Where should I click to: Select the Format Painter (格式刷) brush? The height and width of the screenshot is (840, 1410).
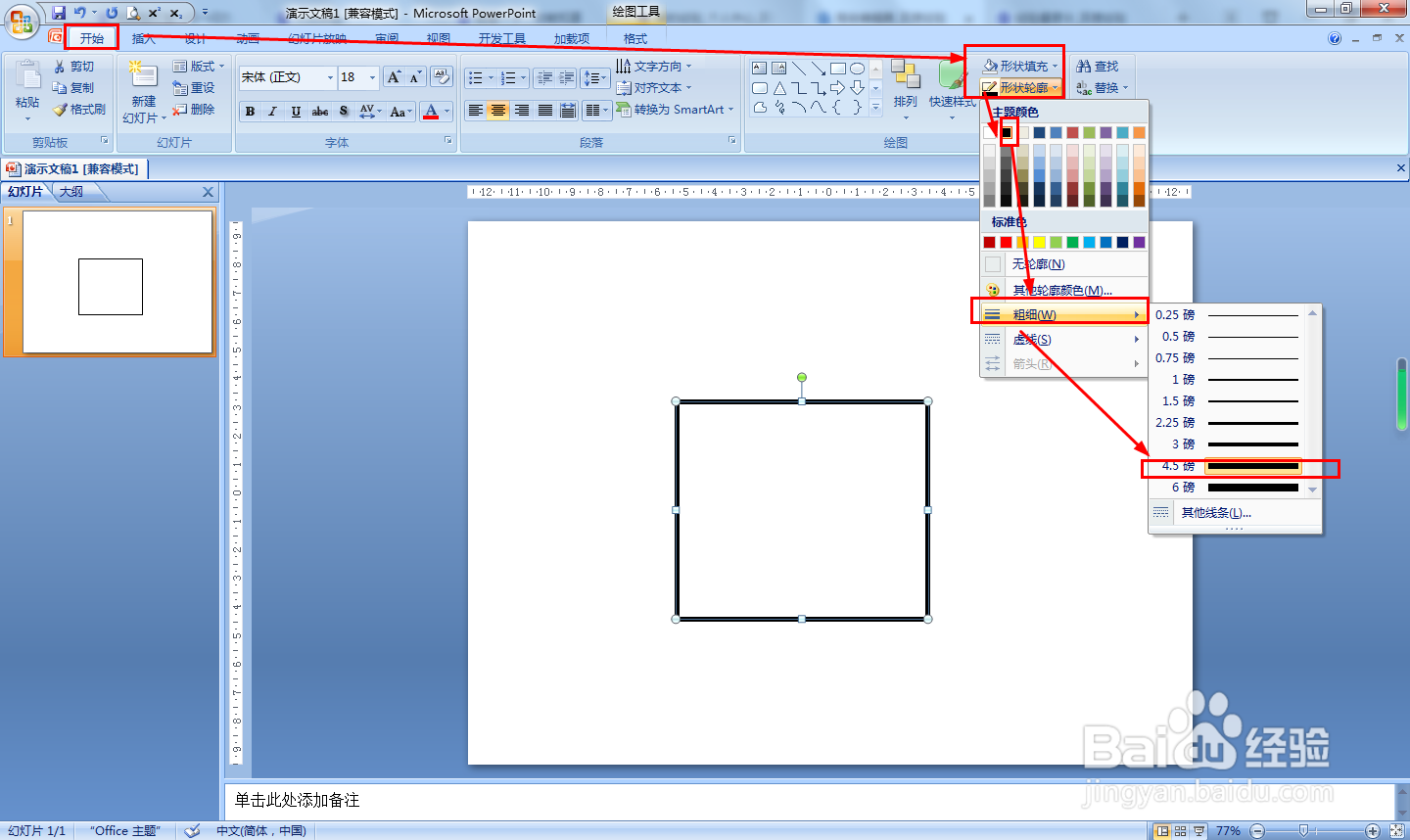pos(78,110)
